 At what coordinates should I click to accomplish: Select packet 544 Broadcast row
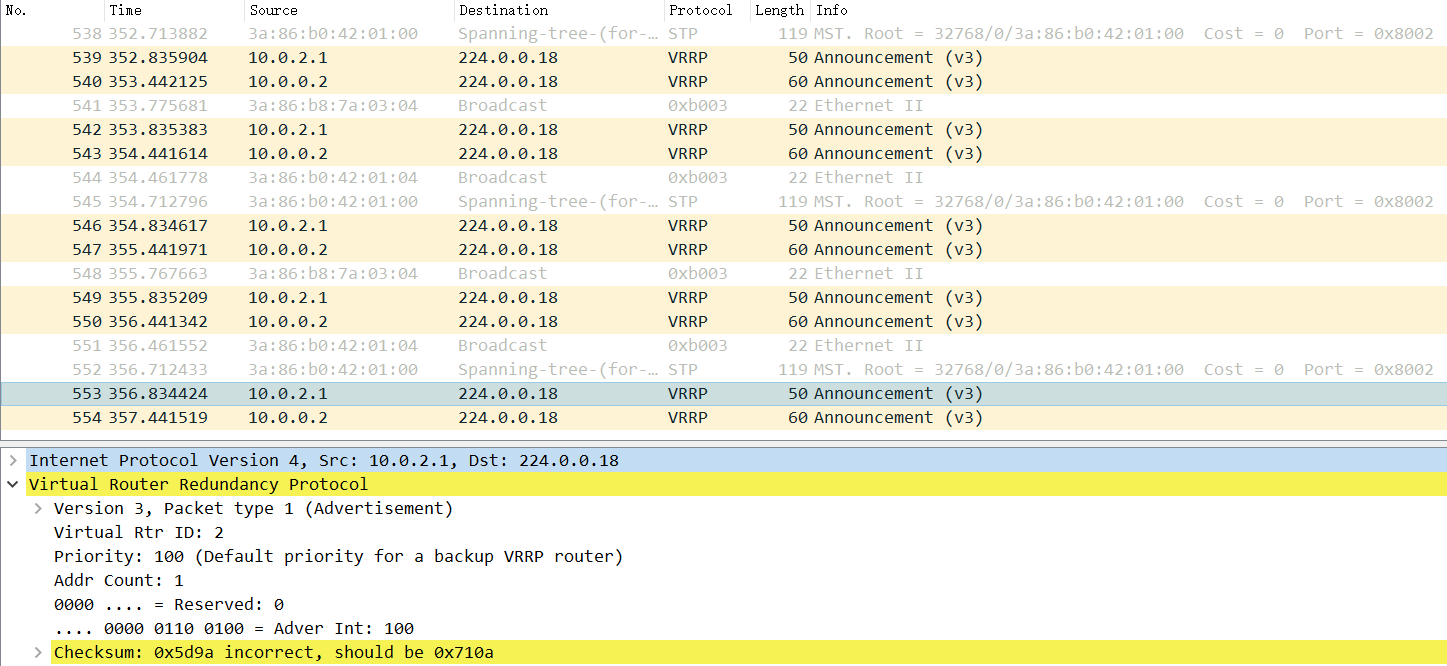[x=723, y=177]
